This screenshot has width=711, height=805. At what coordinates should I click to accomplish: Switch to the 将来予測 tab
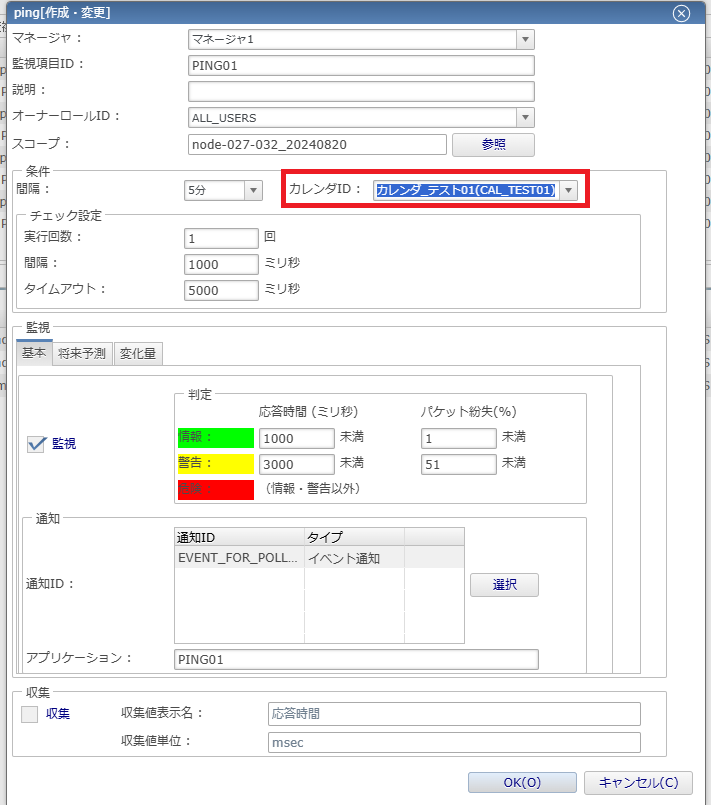[x=83, y=353]
